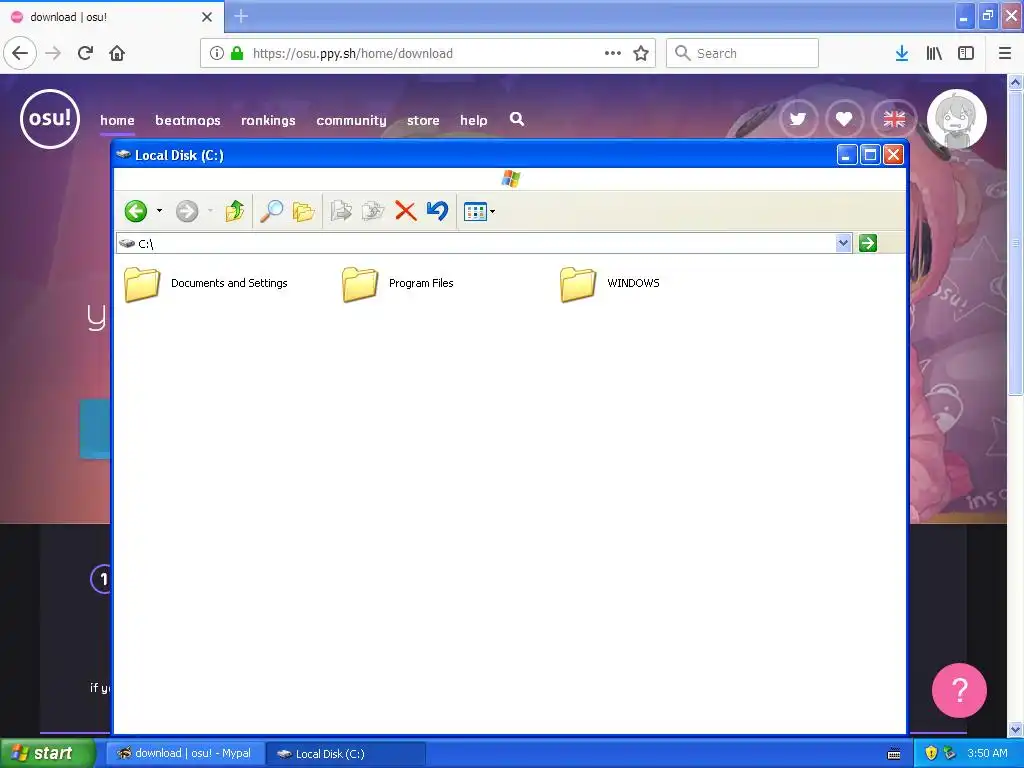
Task: Click the Explorer Forward button
Action: (x=187, y=211)
